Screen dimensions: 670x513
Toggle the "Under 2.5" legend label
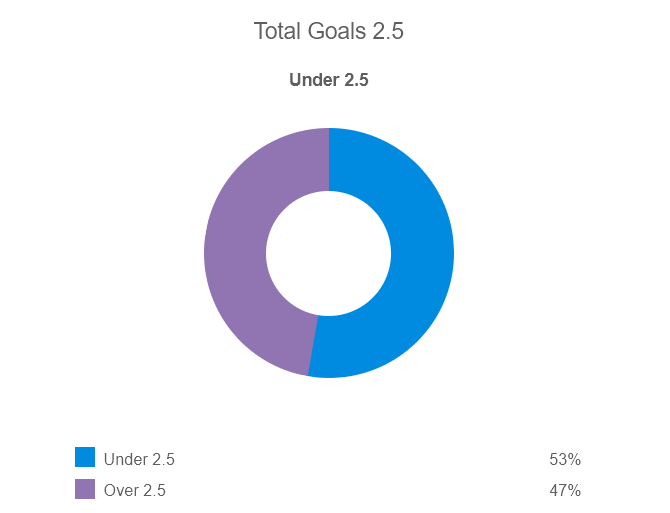coord(139,460)
